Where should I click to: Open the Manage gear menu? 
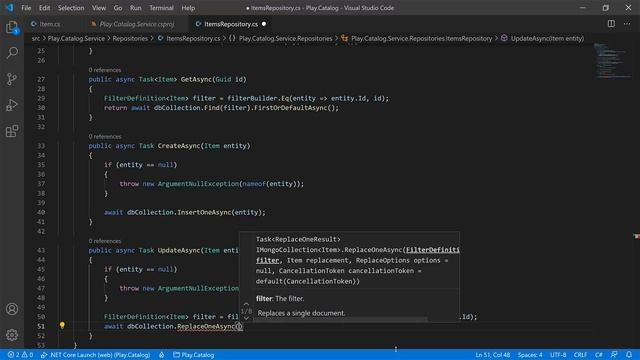12,335
